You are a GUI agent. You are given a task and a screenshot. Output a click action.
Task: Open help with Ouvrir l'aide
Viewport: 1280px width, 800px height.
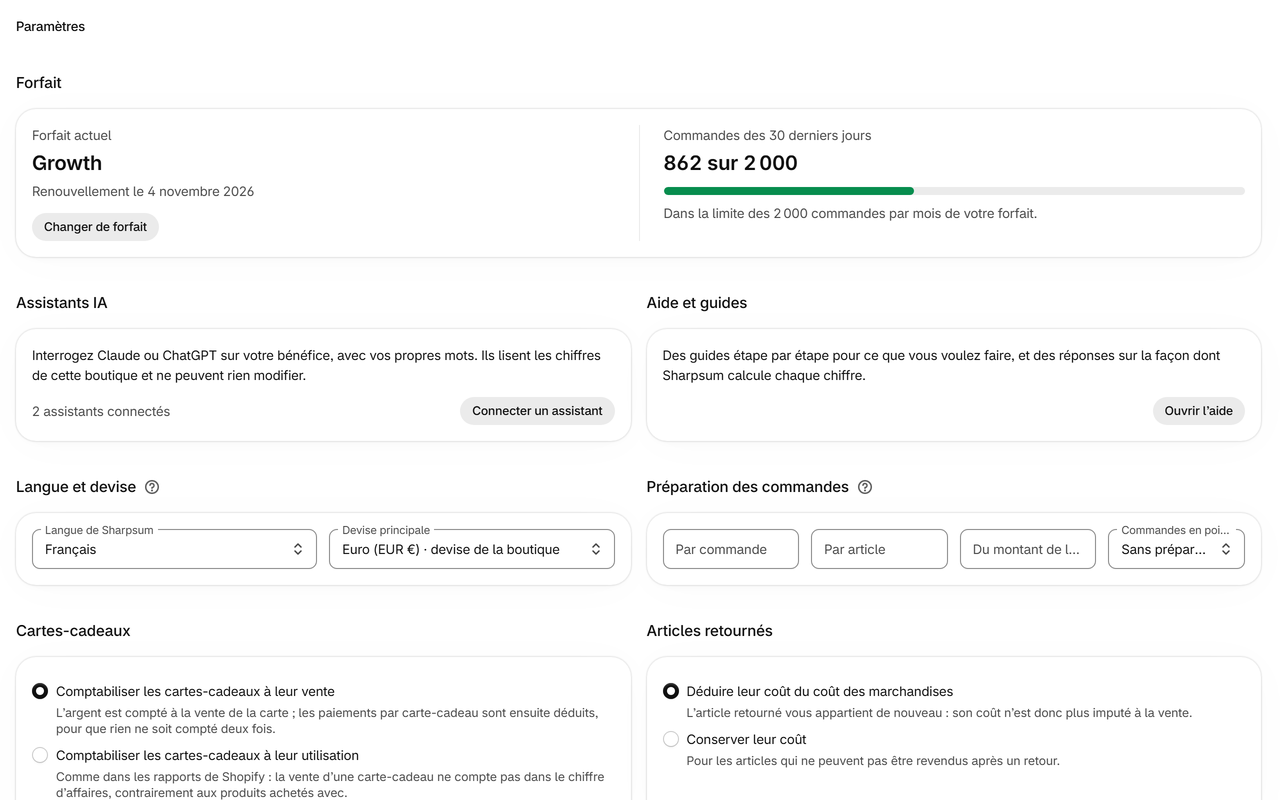coord(1198,411)
